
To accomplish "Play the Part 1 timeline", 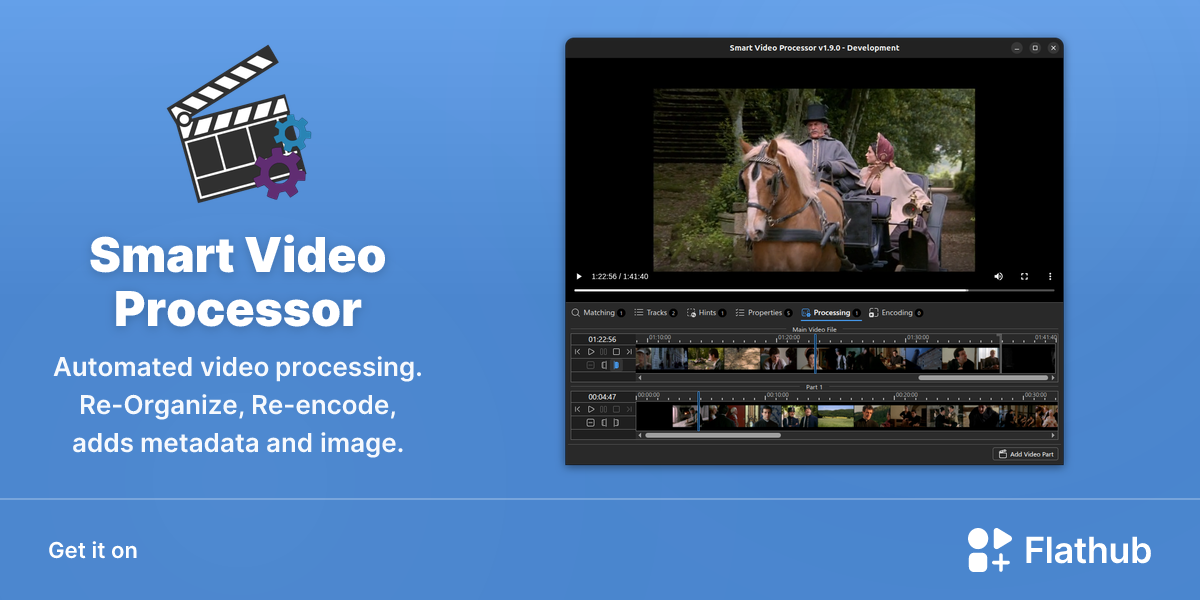I will 591,409.
